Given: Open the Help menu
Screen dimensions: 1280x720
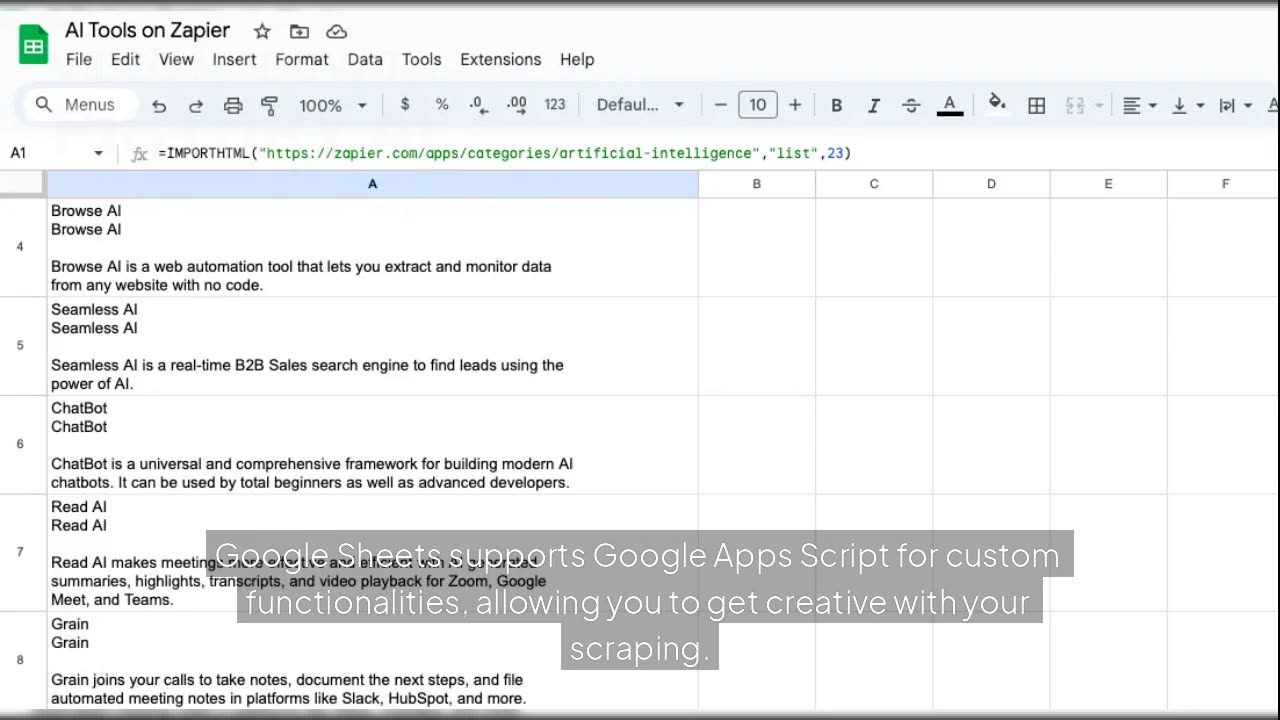Looking at the screenshot, I should click(x=577, y=59).
